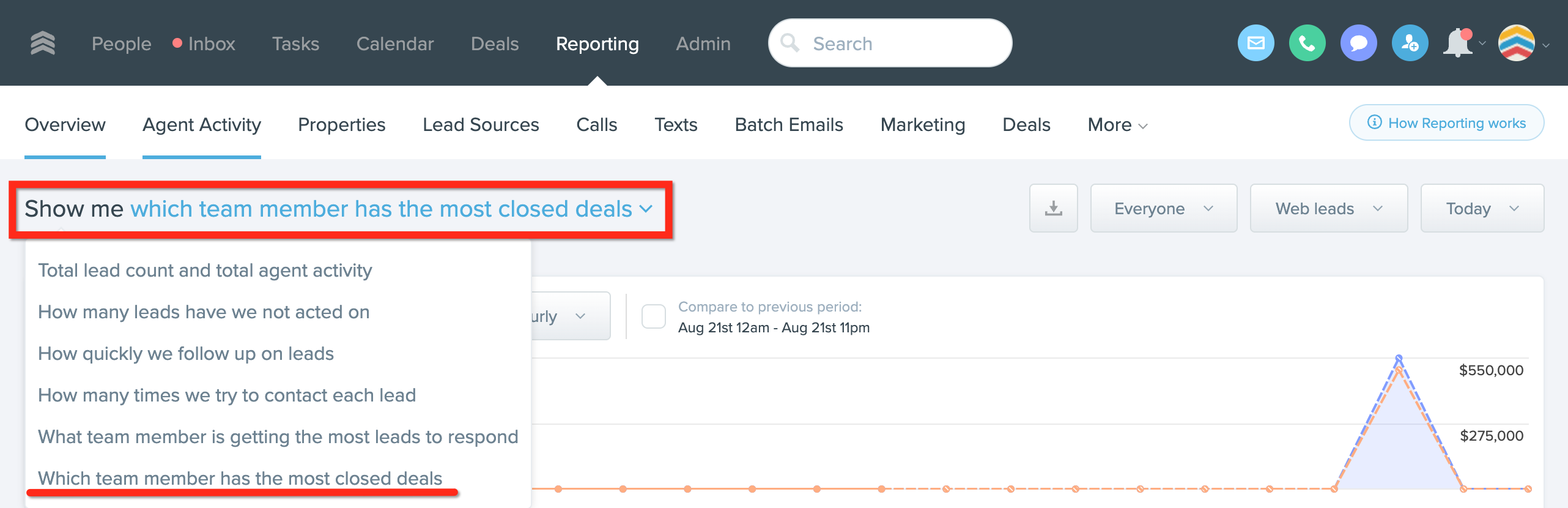
Task: Open Admin in the top navigation
Action: (x=703, y=43)
